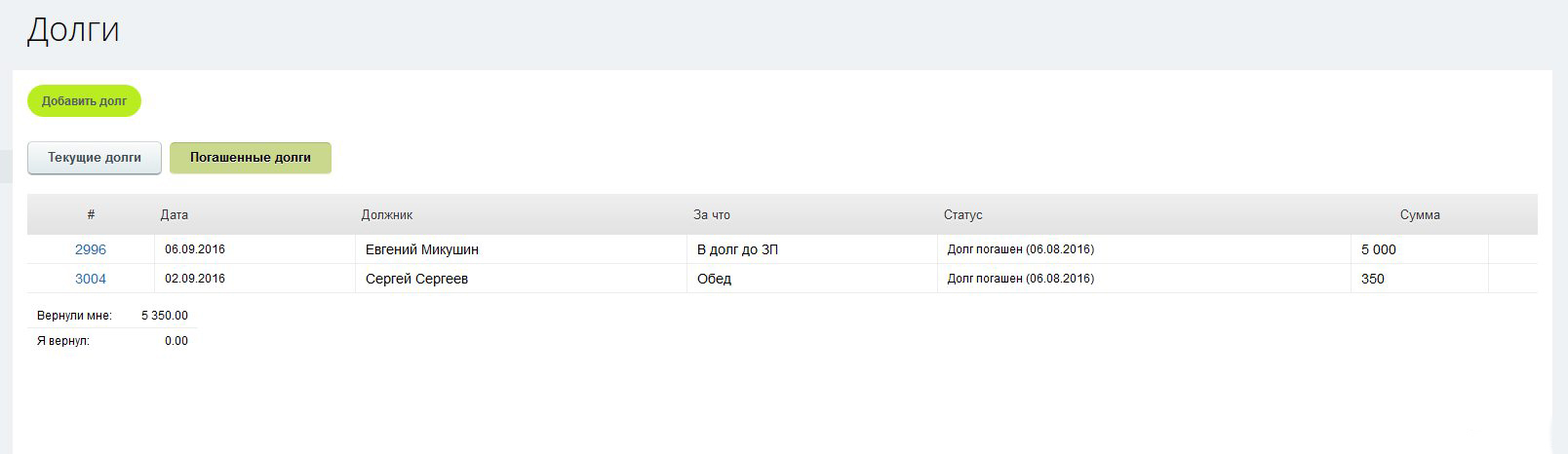1568x454 pixels.
Task: Click the Я вернул label
Action: click(x=63, y=341)
